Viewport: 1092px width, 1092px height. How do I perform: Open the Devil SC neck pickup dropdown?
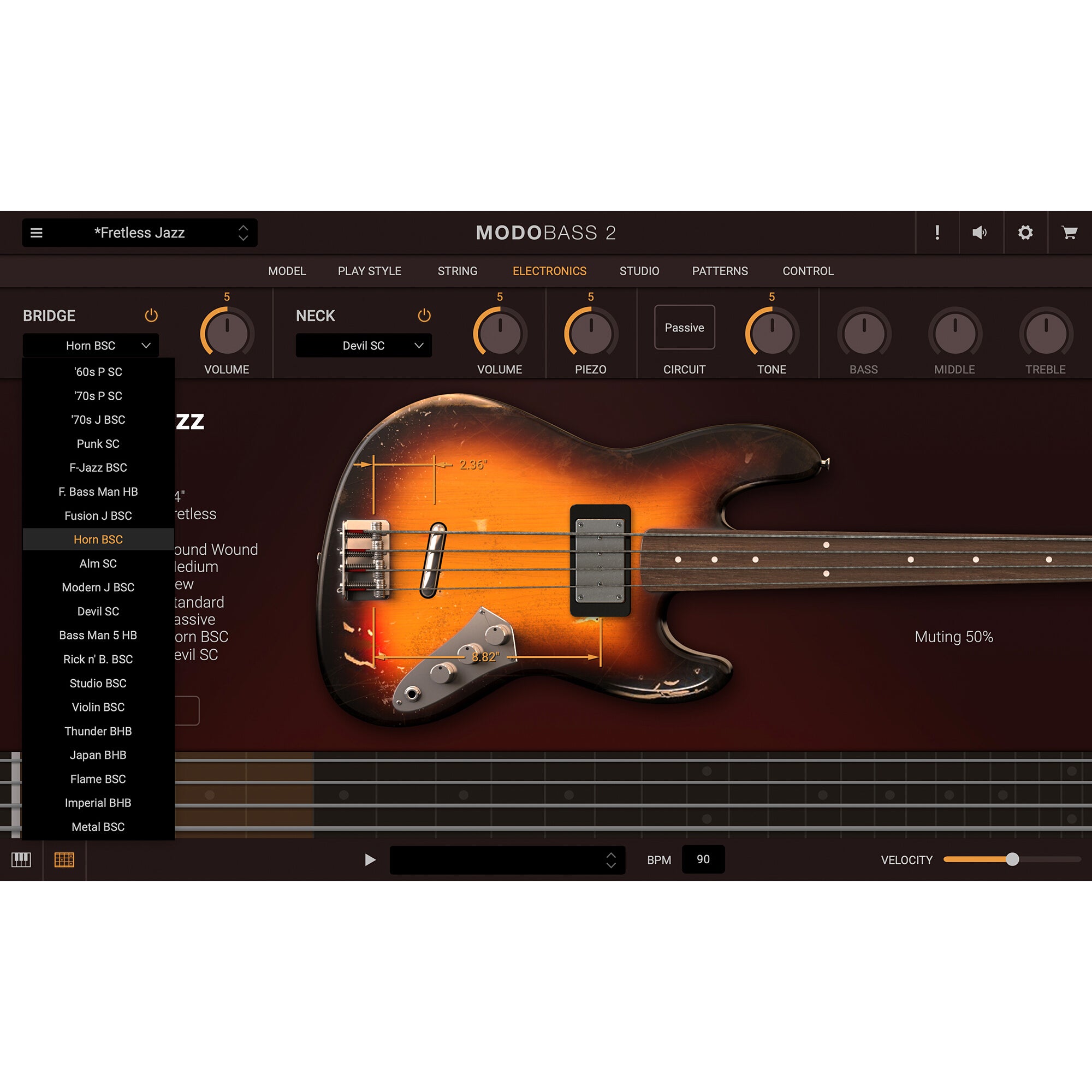coord(364,346)
